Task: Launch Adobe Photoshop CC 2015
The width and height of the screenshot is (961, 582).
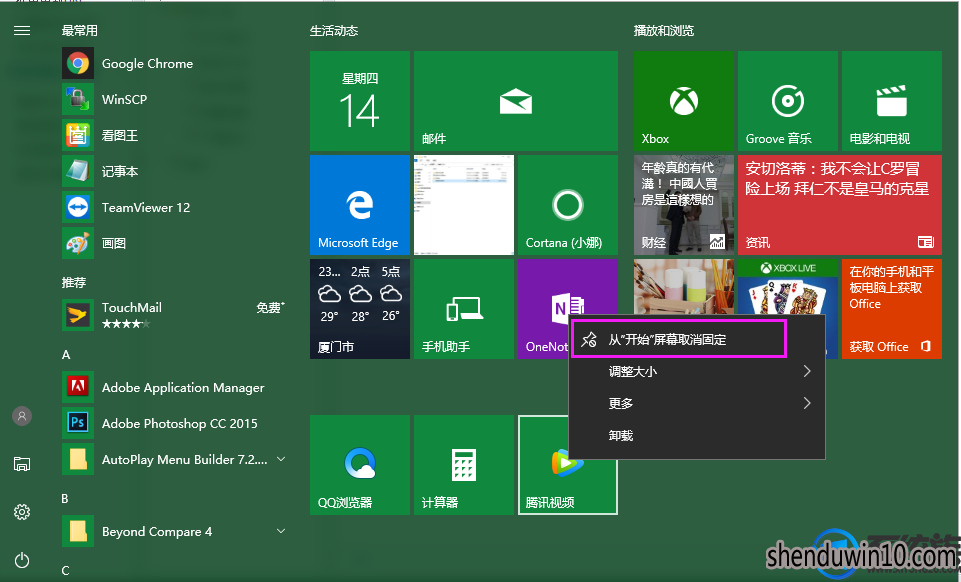Action: click(x=174, y=423)
